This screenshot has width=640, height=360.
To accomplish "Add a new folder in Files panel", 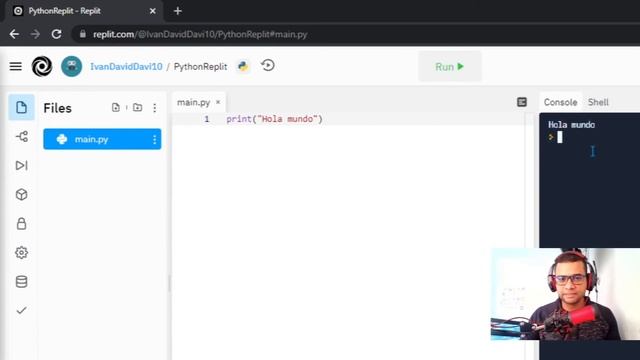I will (x=138, y=107).
